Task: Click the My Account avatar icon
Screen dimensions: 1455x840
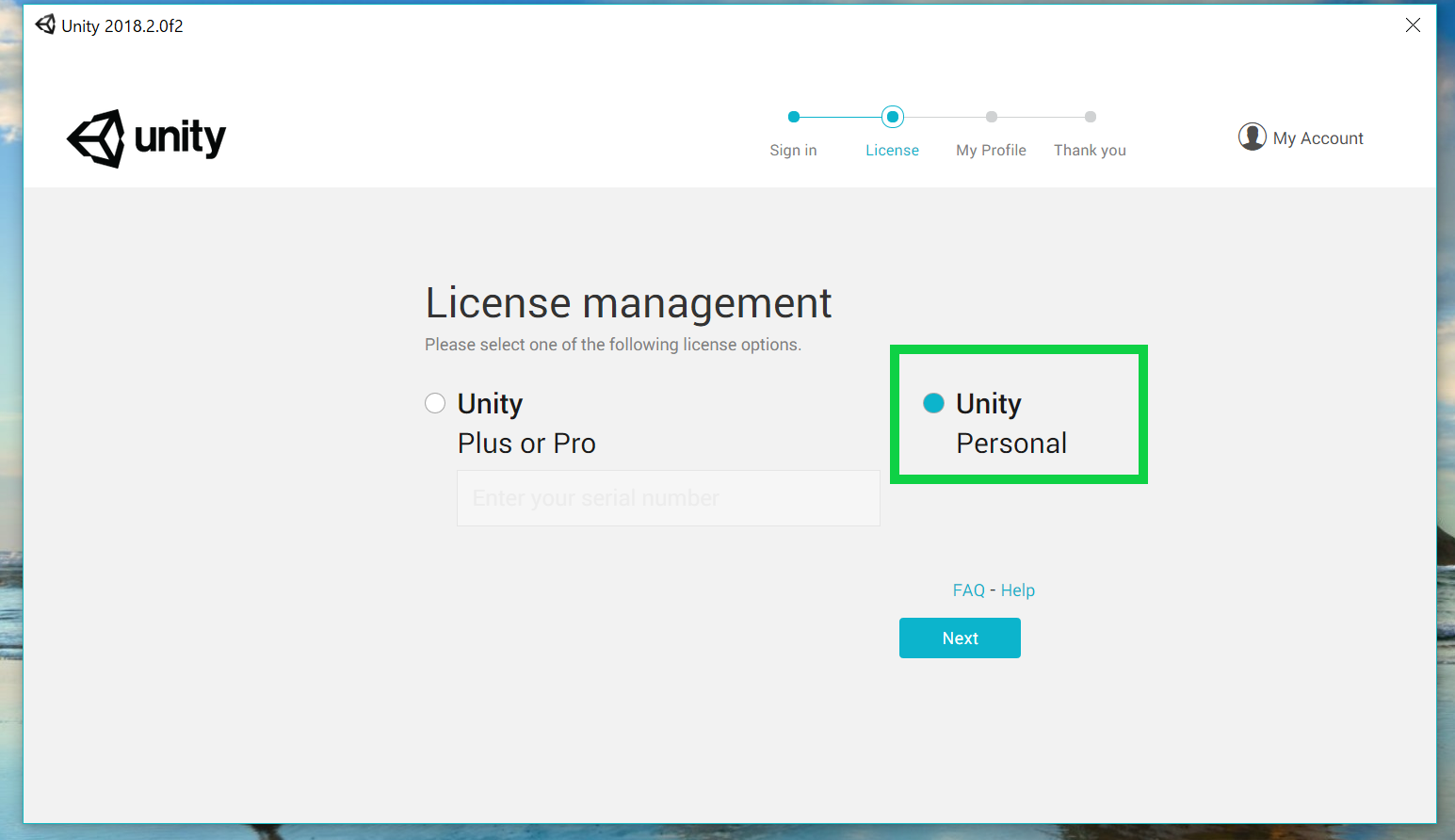Action: coord(1252,137)
